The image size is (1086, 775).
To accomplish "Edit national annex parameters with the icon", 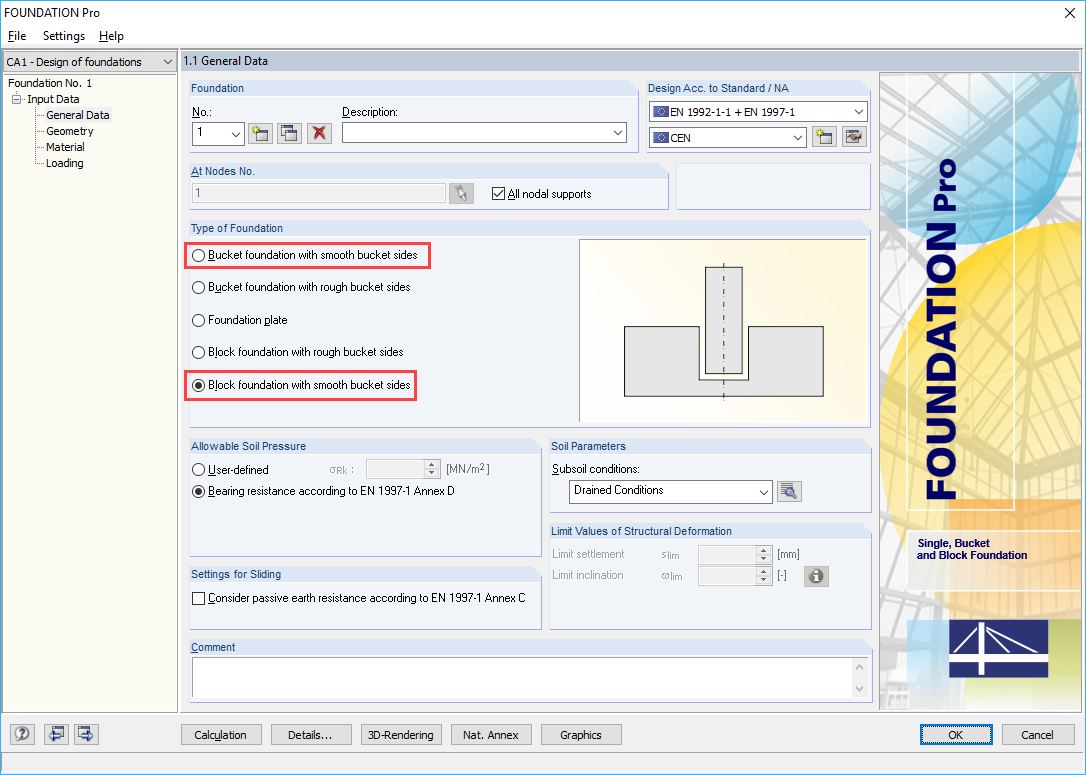I will coord(855,137).
